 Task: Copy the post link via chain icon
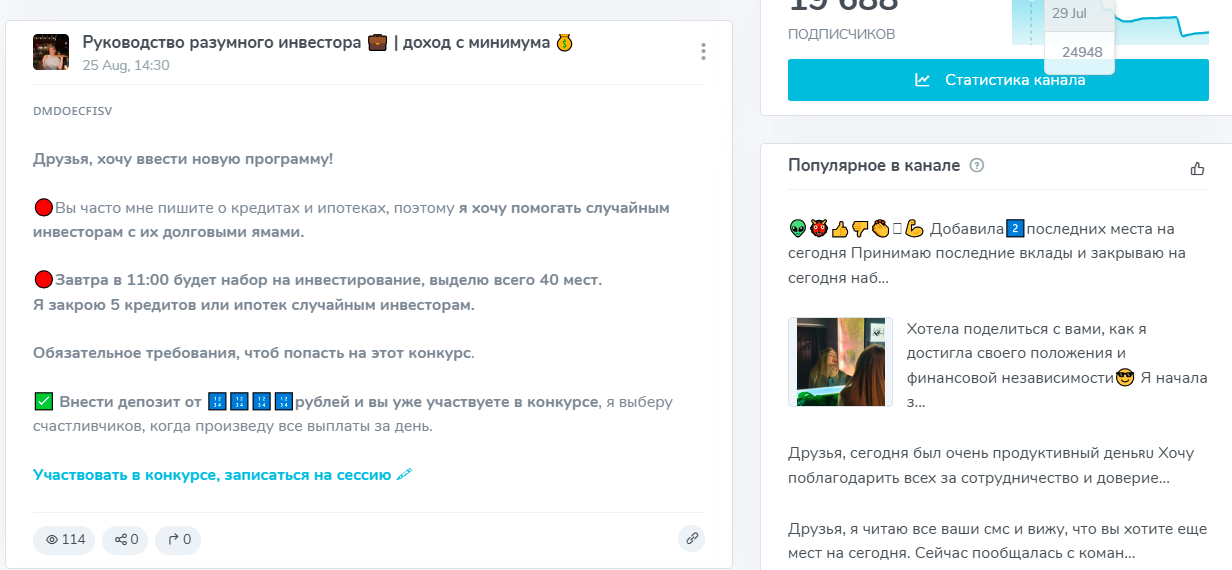tap(690, 539)
